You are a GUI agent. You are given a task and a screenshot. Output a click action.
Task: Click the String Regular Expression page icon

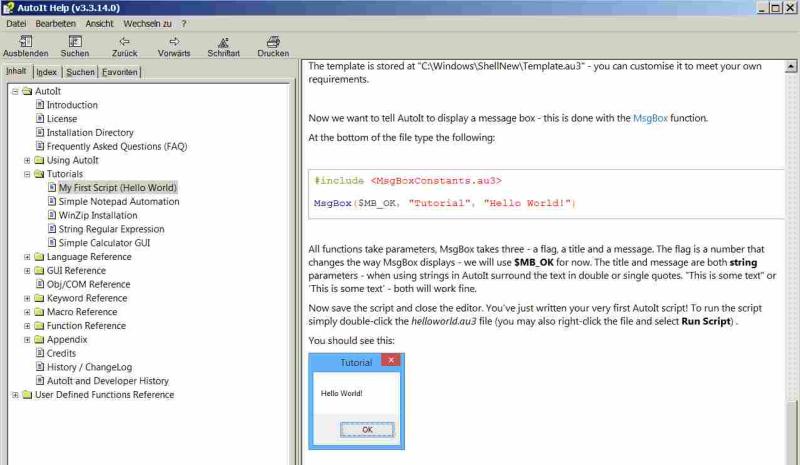[52, 229]
